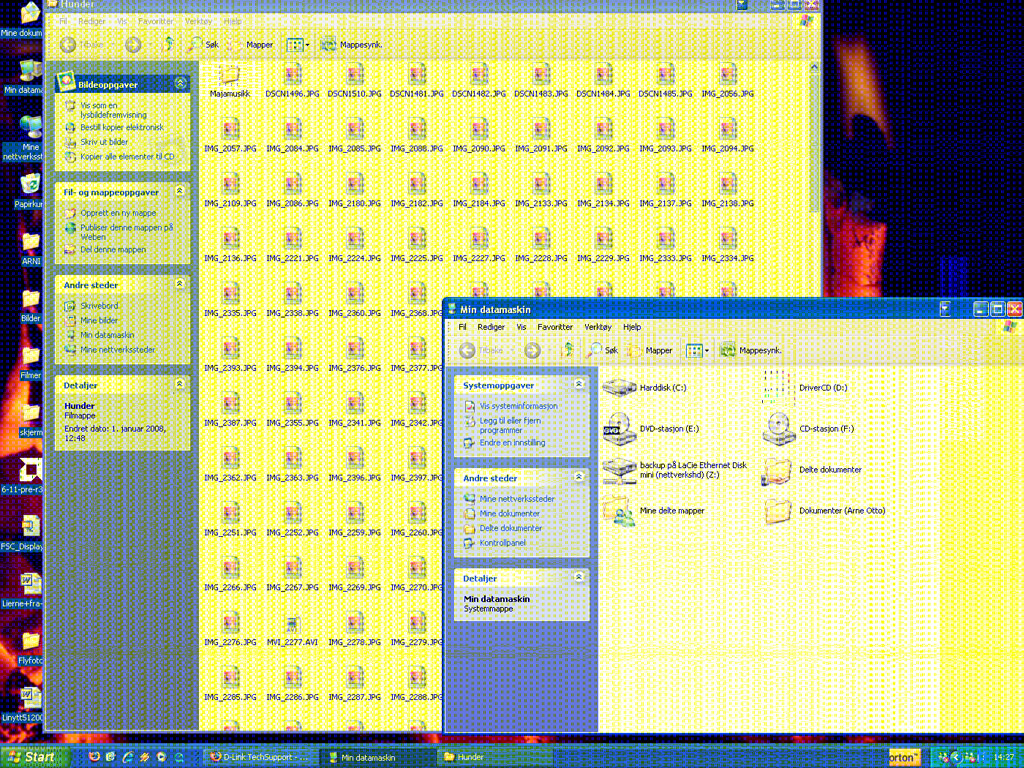Select the IMG_2056.JPG file icon
The image size is (1024, 768).
728,74
